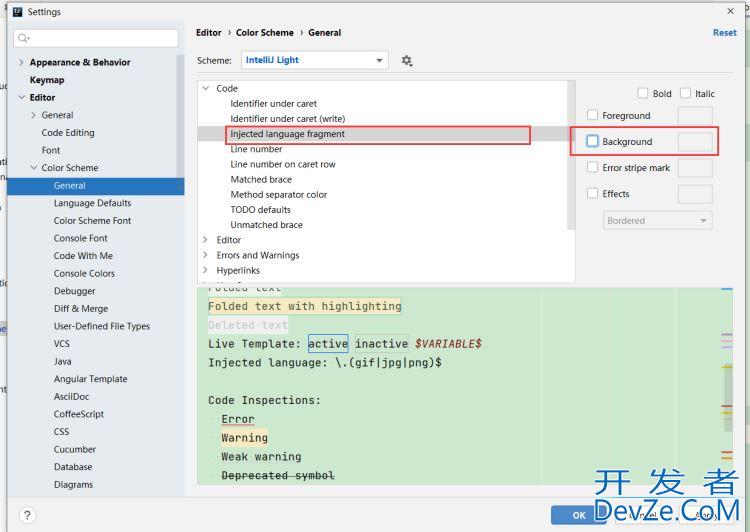
Task: Click the $VARIABLE$ text in preview
Action: point(448,344)
